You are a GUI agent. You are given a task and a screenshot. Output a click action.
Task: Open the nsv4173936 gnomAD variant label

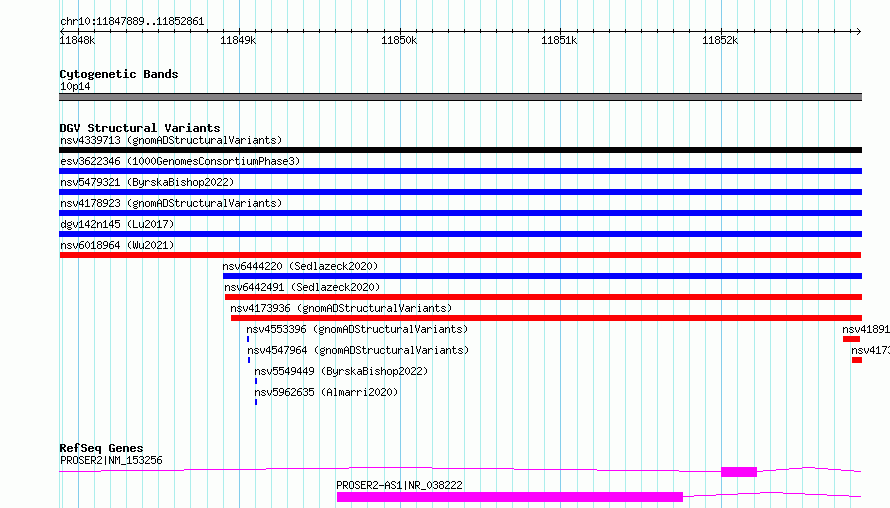click(x=341, y=308)
